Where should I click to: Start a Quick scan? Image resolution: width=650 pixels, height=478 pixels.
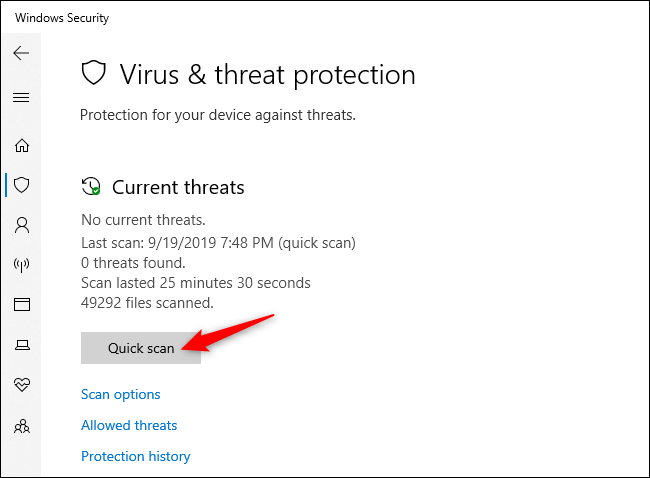(141, 348)
